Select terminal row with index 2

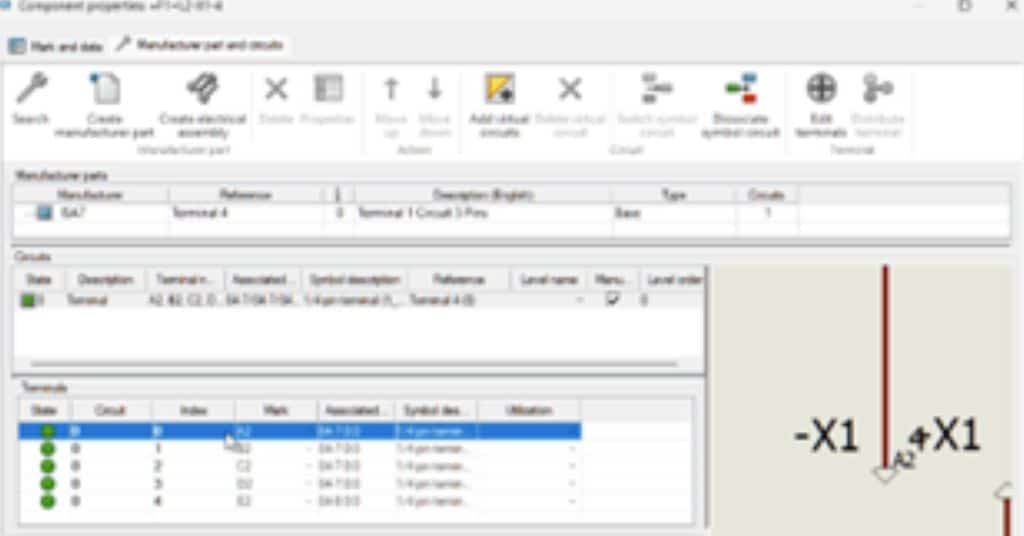tap(300, 466)
